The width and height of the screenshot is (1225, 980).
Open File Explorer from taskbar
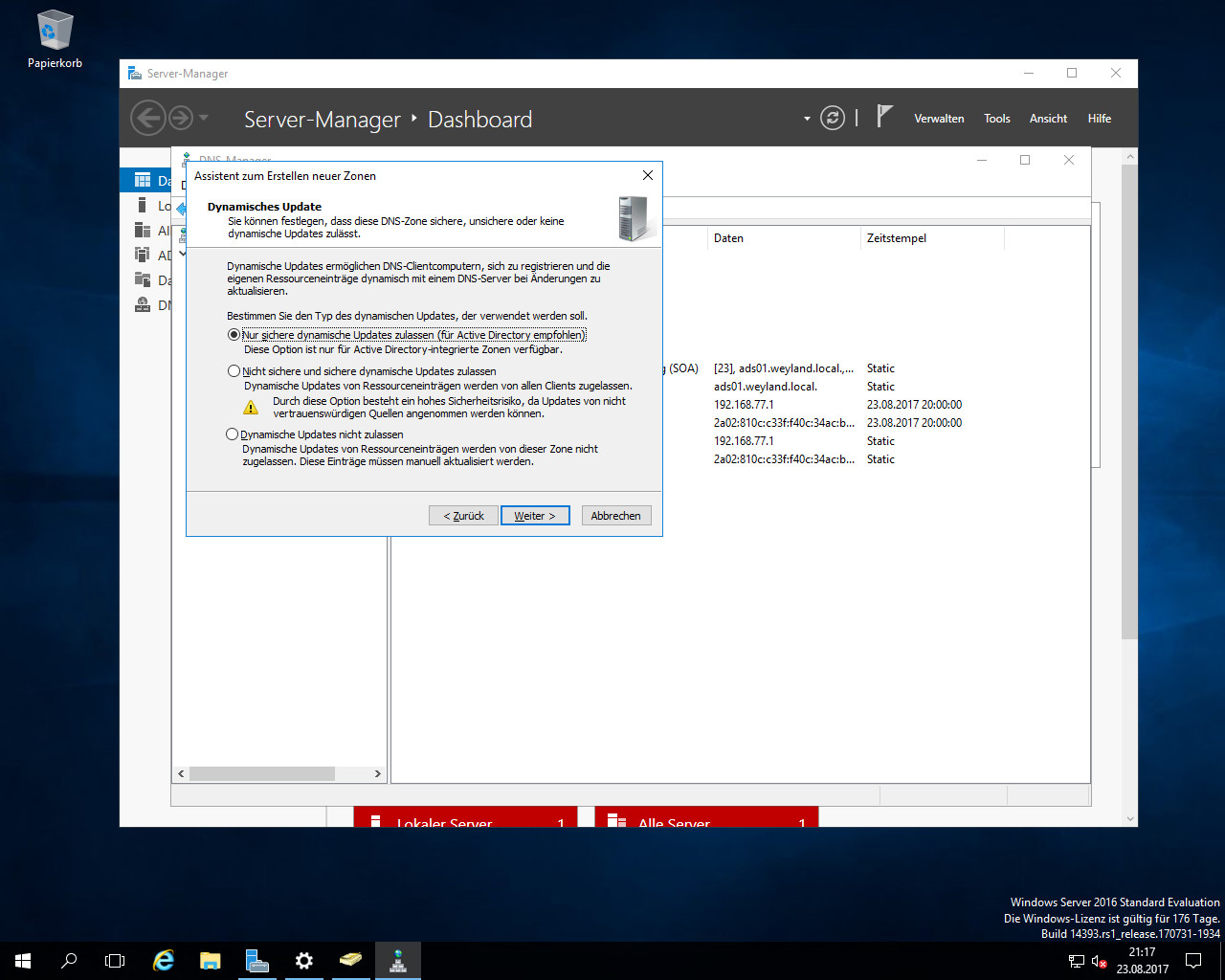click(211, 961)
